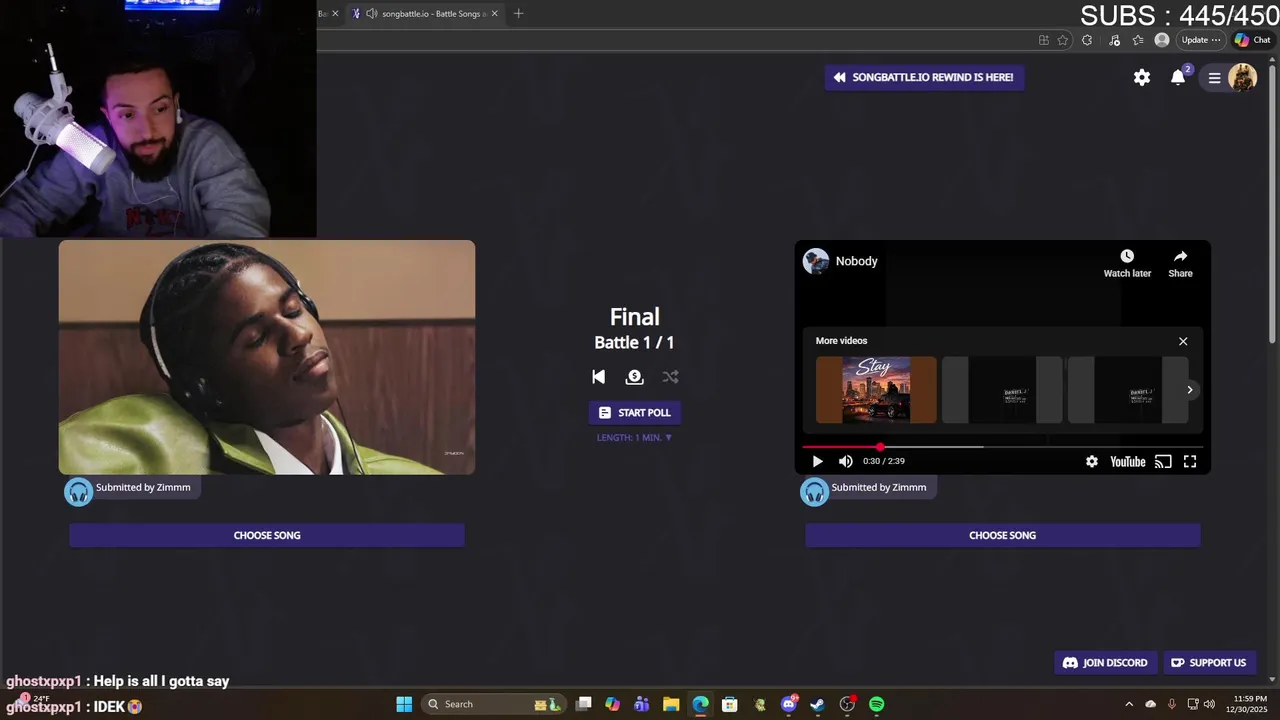Open Support Us button
The width and height of the screenshot is (1280, 720).
point(1209,662)
